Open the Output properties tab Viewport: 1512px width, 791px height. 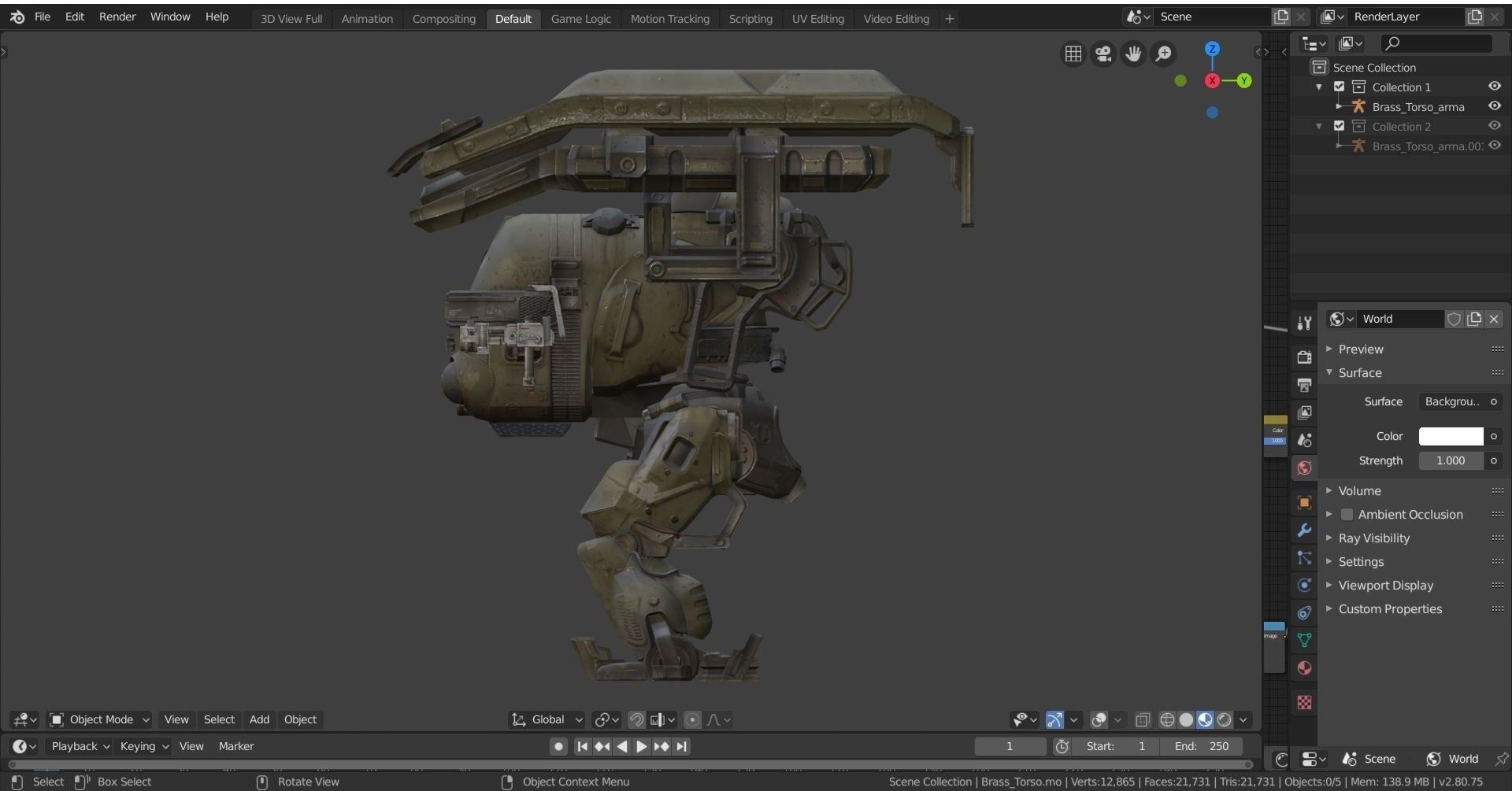[x=1304, y=385]
